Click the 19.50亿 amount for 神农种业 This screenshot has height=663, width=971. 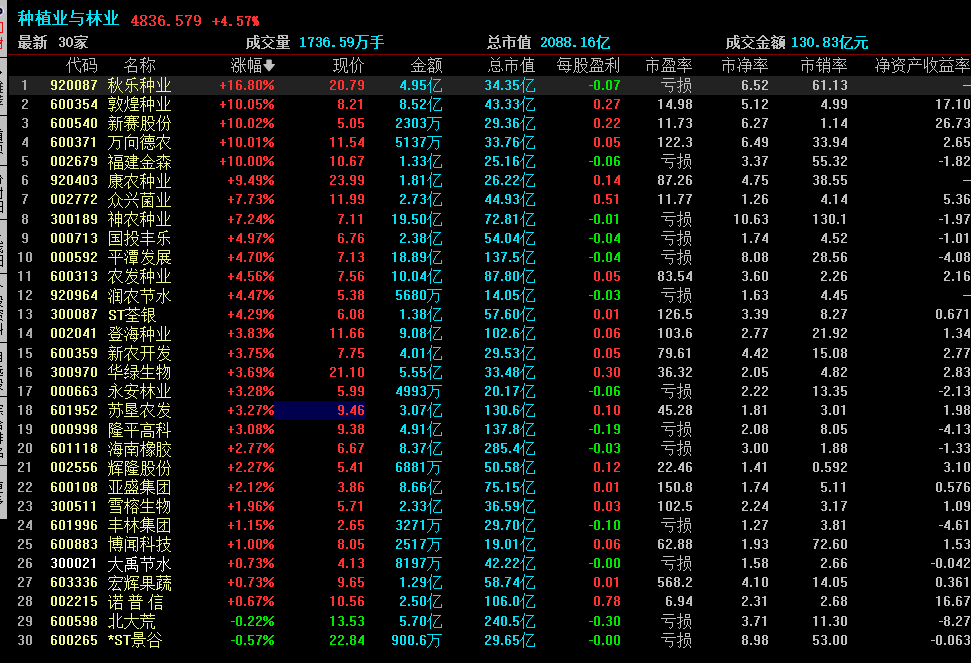pos(417,219)
